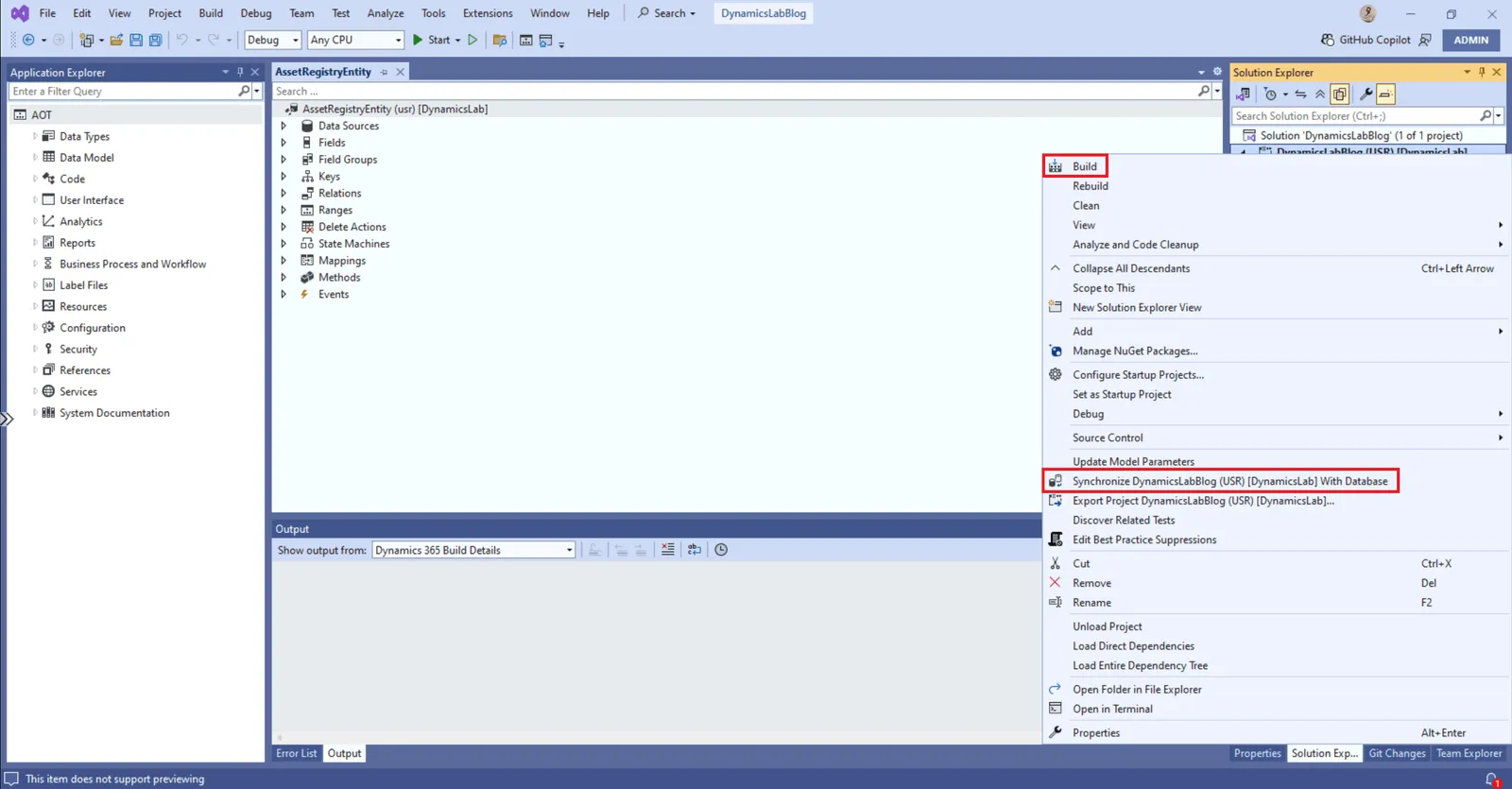Open the notifications bell in the status bar
1512x789 pixels.
[1492, 780]
